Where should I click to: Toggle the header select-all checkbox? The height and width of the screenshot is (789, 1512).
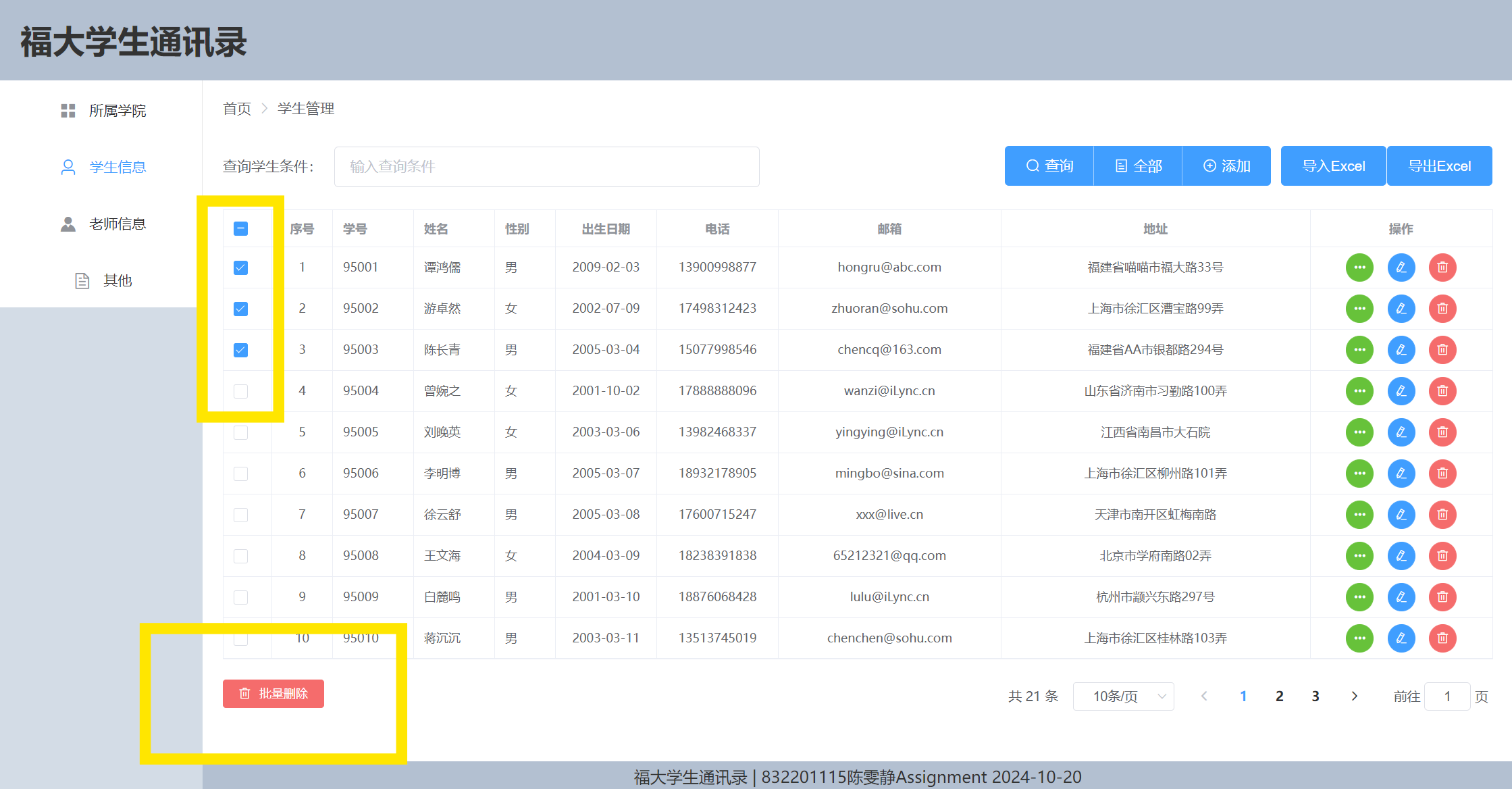coord(240,229)
